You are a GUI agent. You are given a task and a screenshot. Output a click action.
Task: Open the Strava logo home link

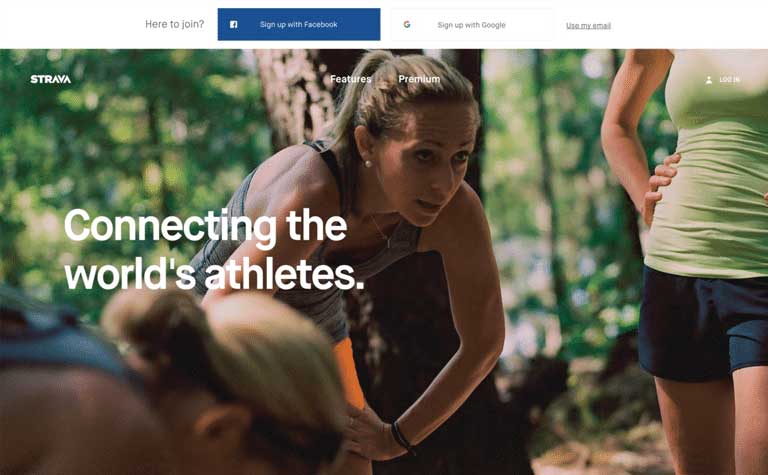click(50, 79)
